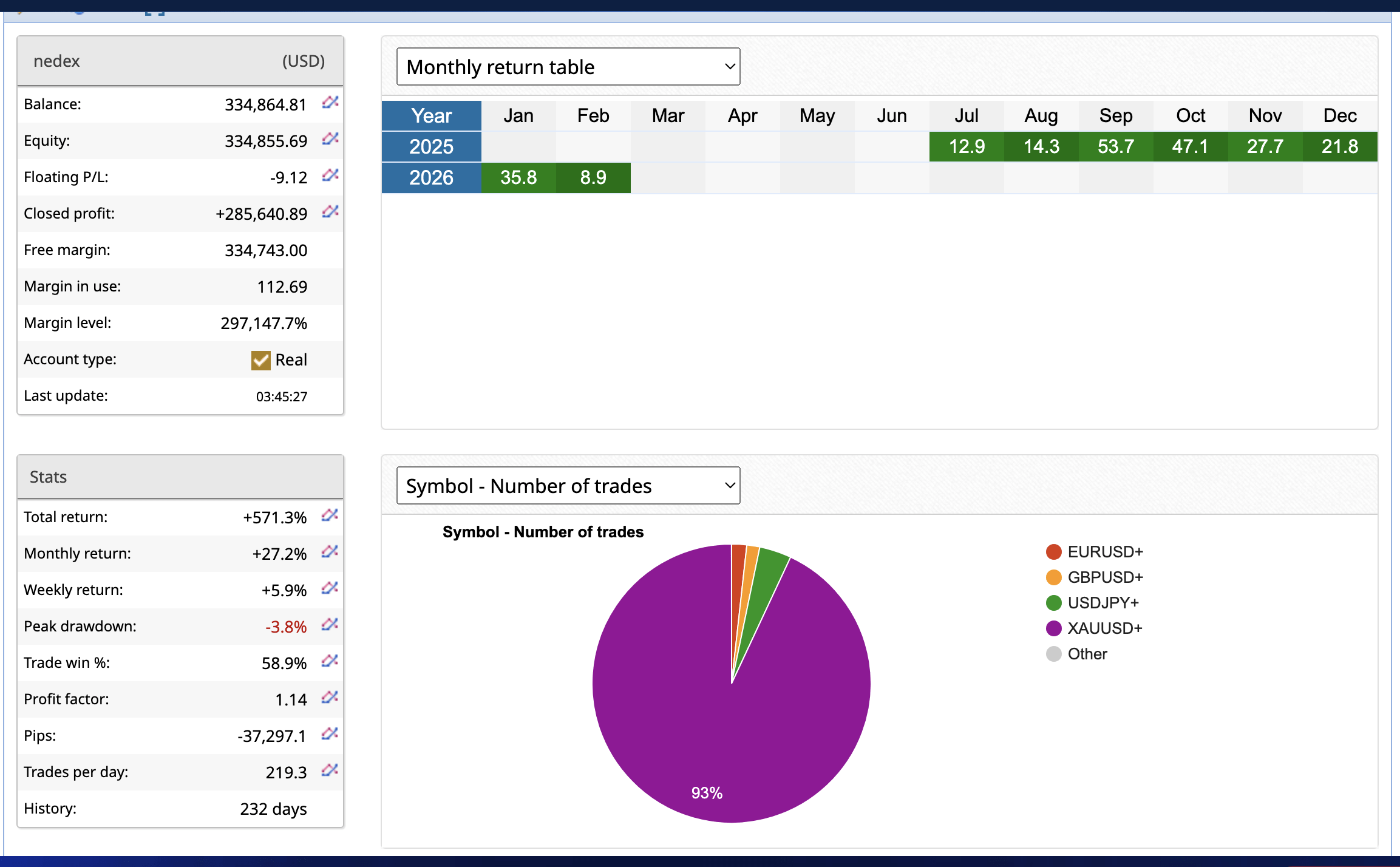Open the Pips chart icon
Viewport: 1400px width, 867px height.
(328, 735)
